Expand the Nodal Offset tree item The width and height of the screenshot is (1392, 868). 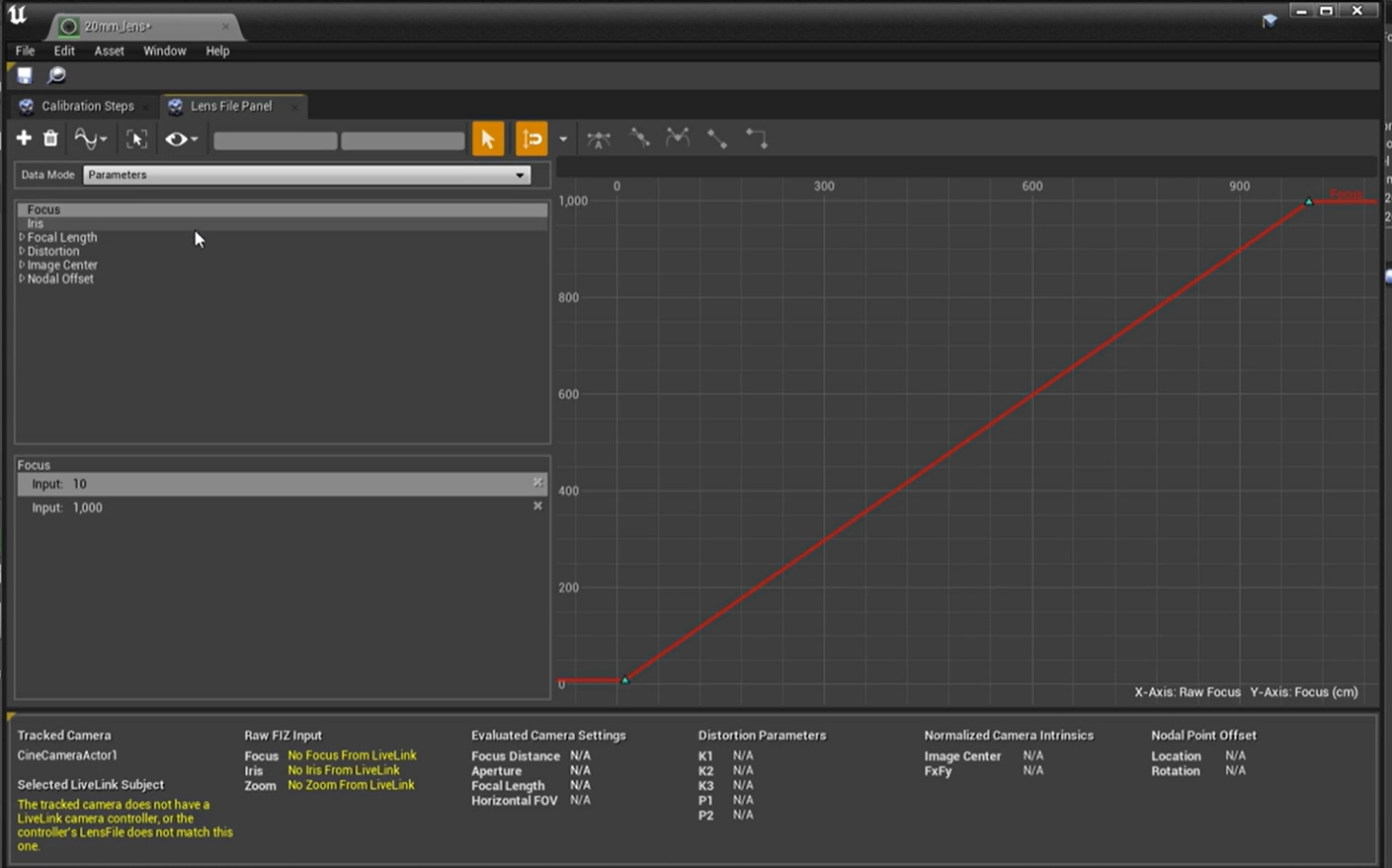pyautogui.click(x=22, y=278)
